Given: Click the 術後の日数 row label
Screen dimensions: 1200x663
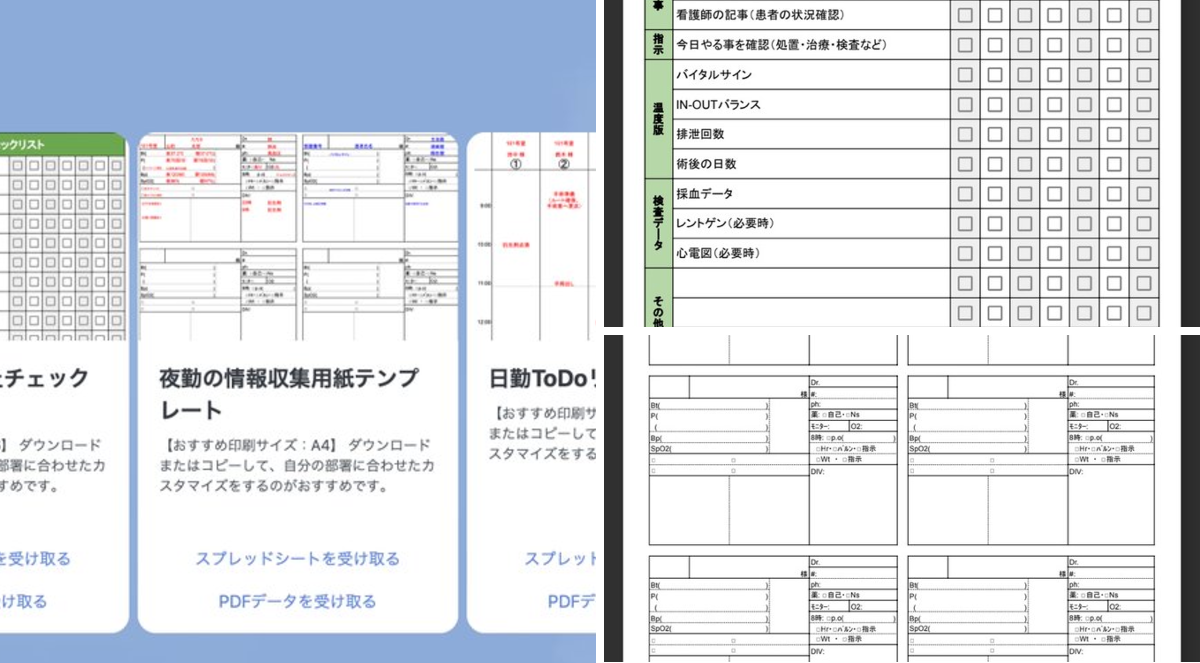Looking at the screenshot, I should point(706,164).
